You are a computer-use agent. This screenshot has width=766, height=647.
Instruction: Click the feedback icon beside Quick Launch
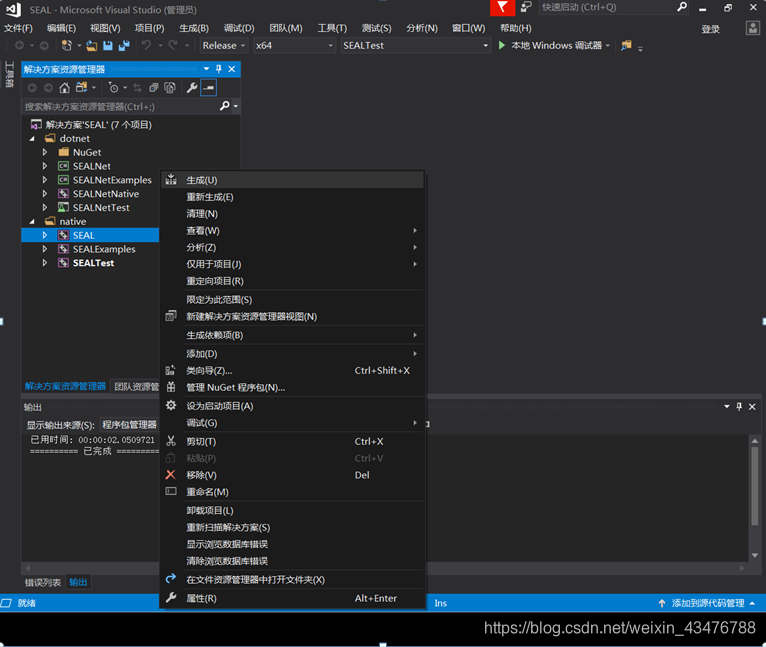point(526,7)
